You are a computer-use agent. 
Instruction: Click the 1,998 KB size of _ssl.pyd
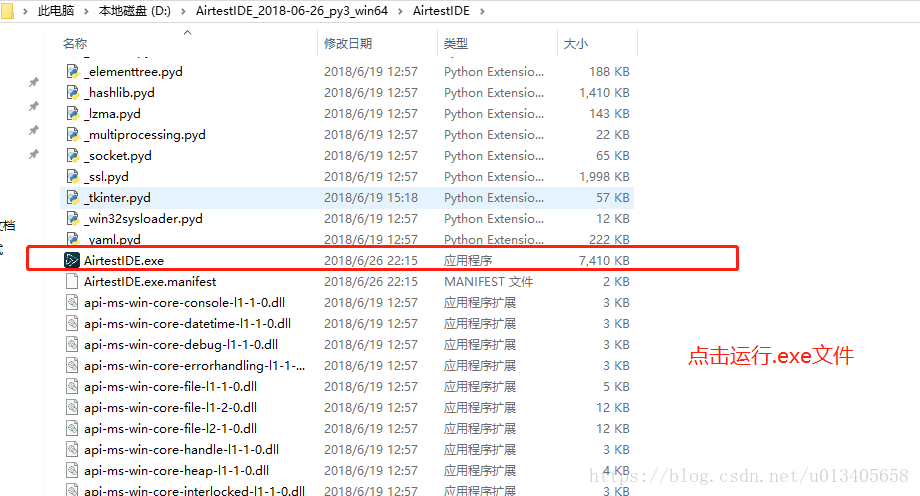[x=604, y=177]
